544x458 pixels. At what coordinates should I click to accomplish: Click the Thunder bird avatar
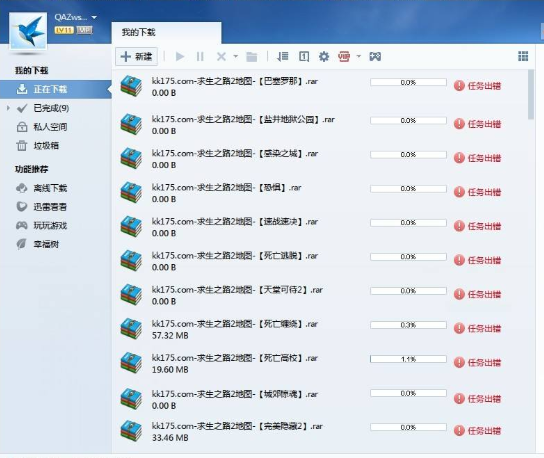pyautogui.click(x=28, y=31)
